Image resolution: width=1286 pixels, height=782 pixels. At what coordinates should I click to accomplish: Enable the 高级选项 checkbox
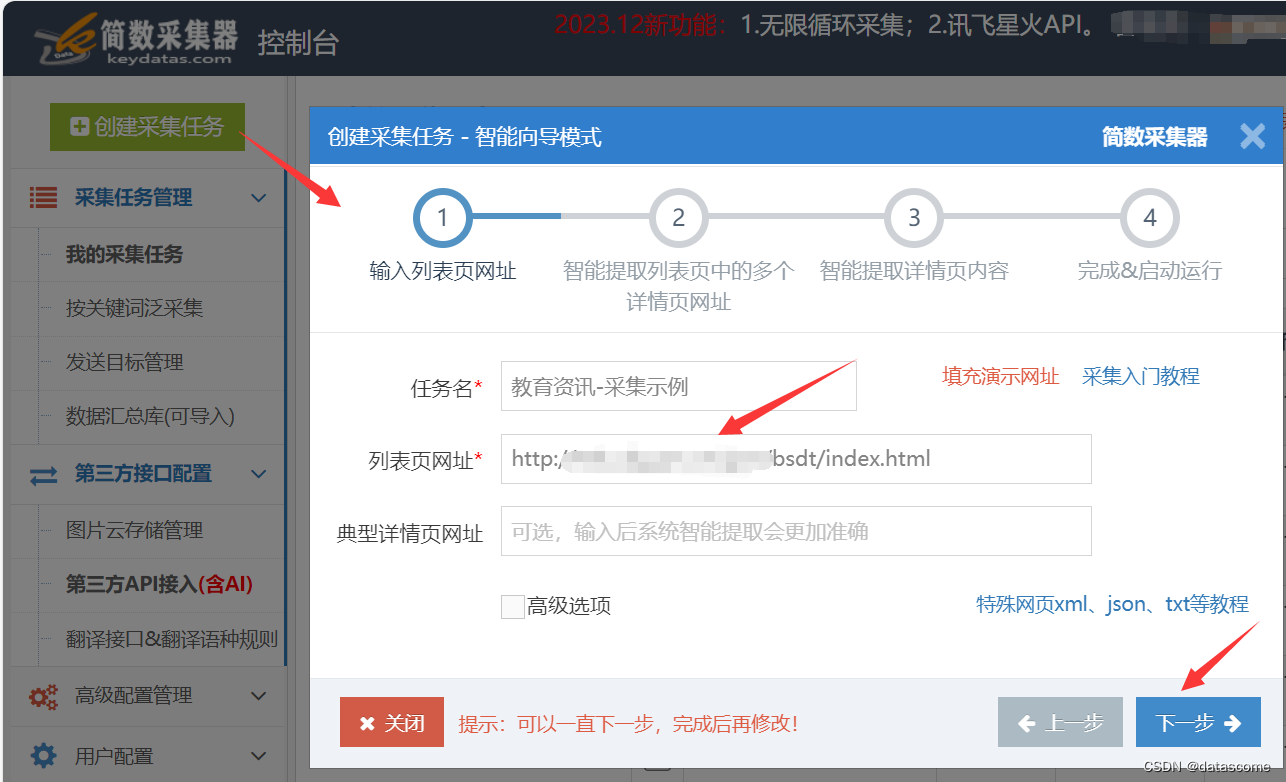pyautogui.click(x=512, y=604)
